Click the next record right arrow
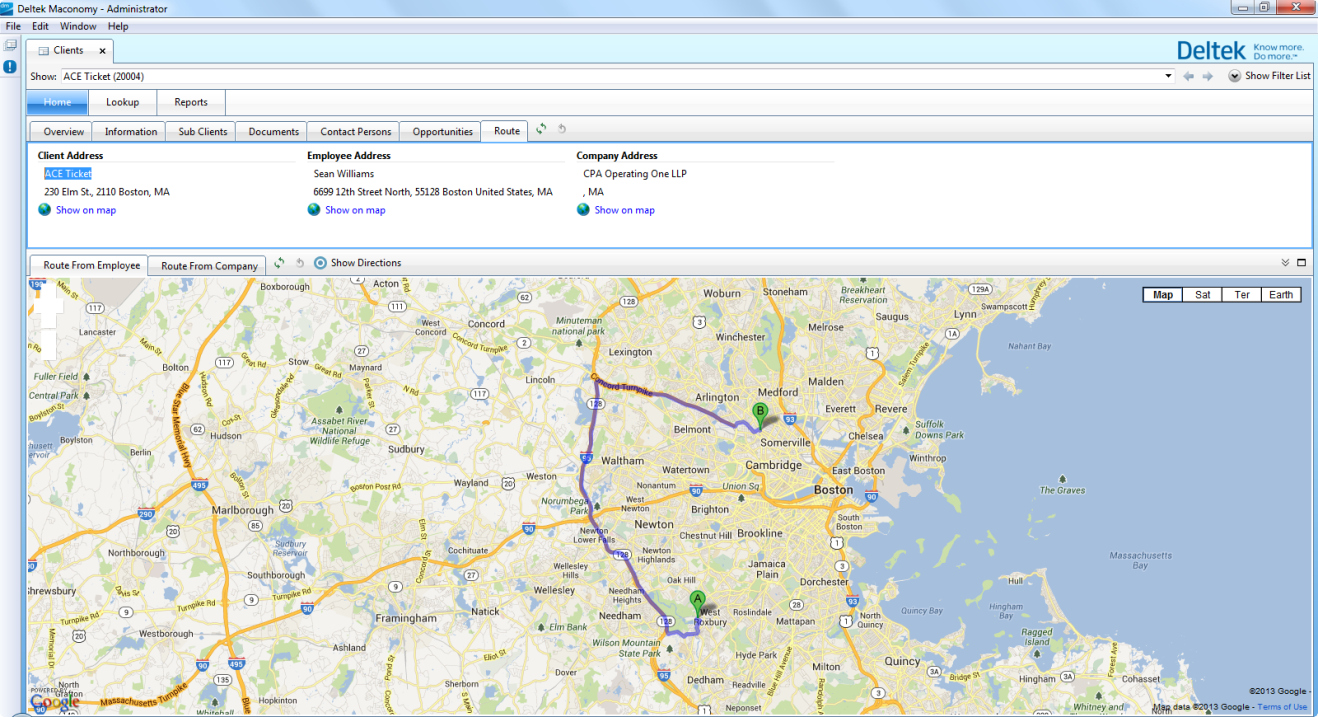This screenshot has height=717, width=1318. 1207,76
